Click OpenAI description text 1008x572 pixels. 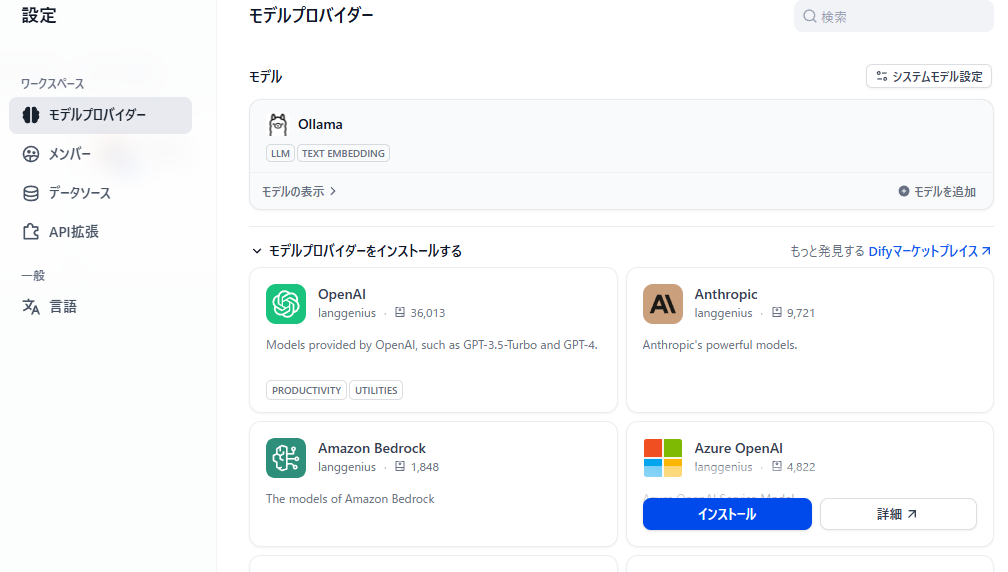click(432, 345)
